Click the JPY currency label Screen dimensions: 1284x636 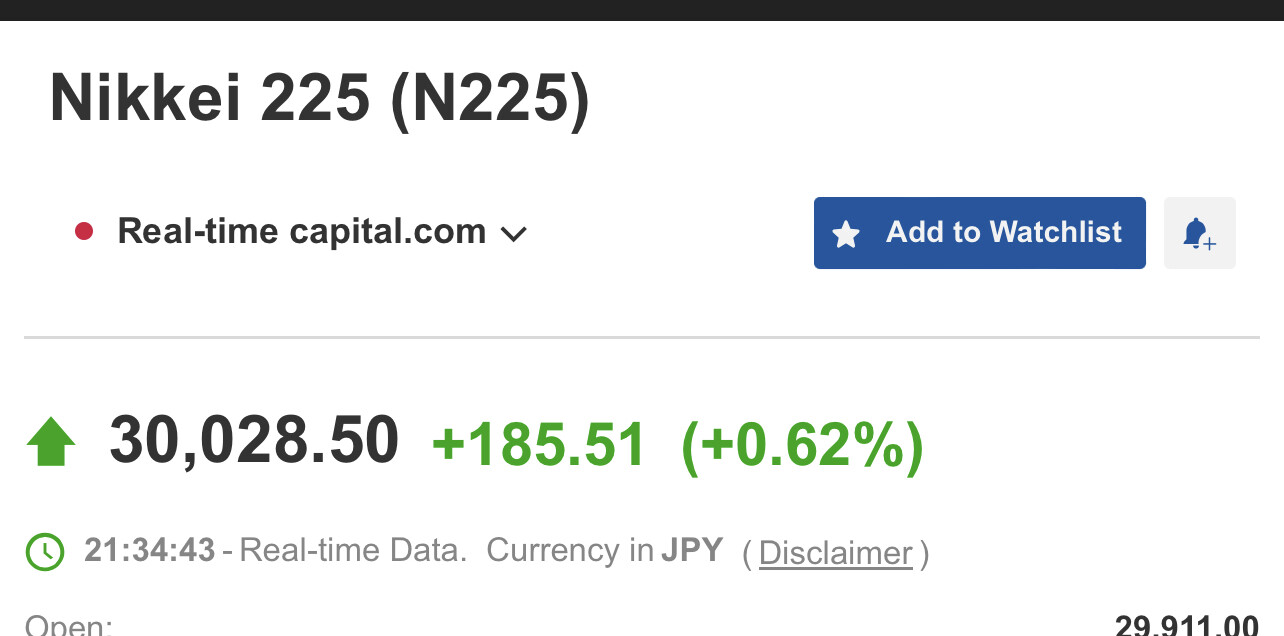click(692, 550)
